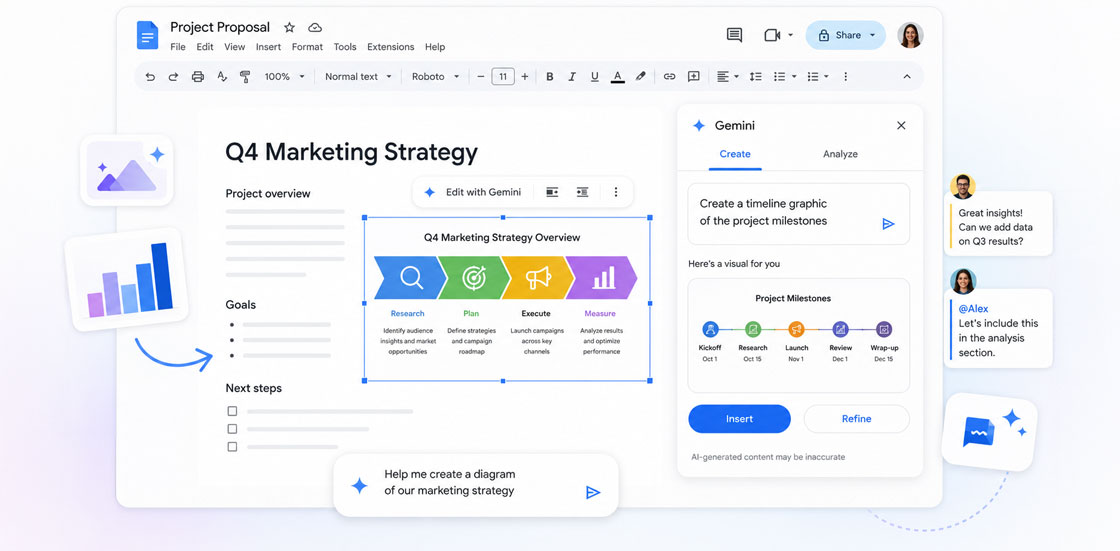Switch to the Analyze tab in Gemini
The height and width of the screenshot is (551, 1120).
coord(840,154)
